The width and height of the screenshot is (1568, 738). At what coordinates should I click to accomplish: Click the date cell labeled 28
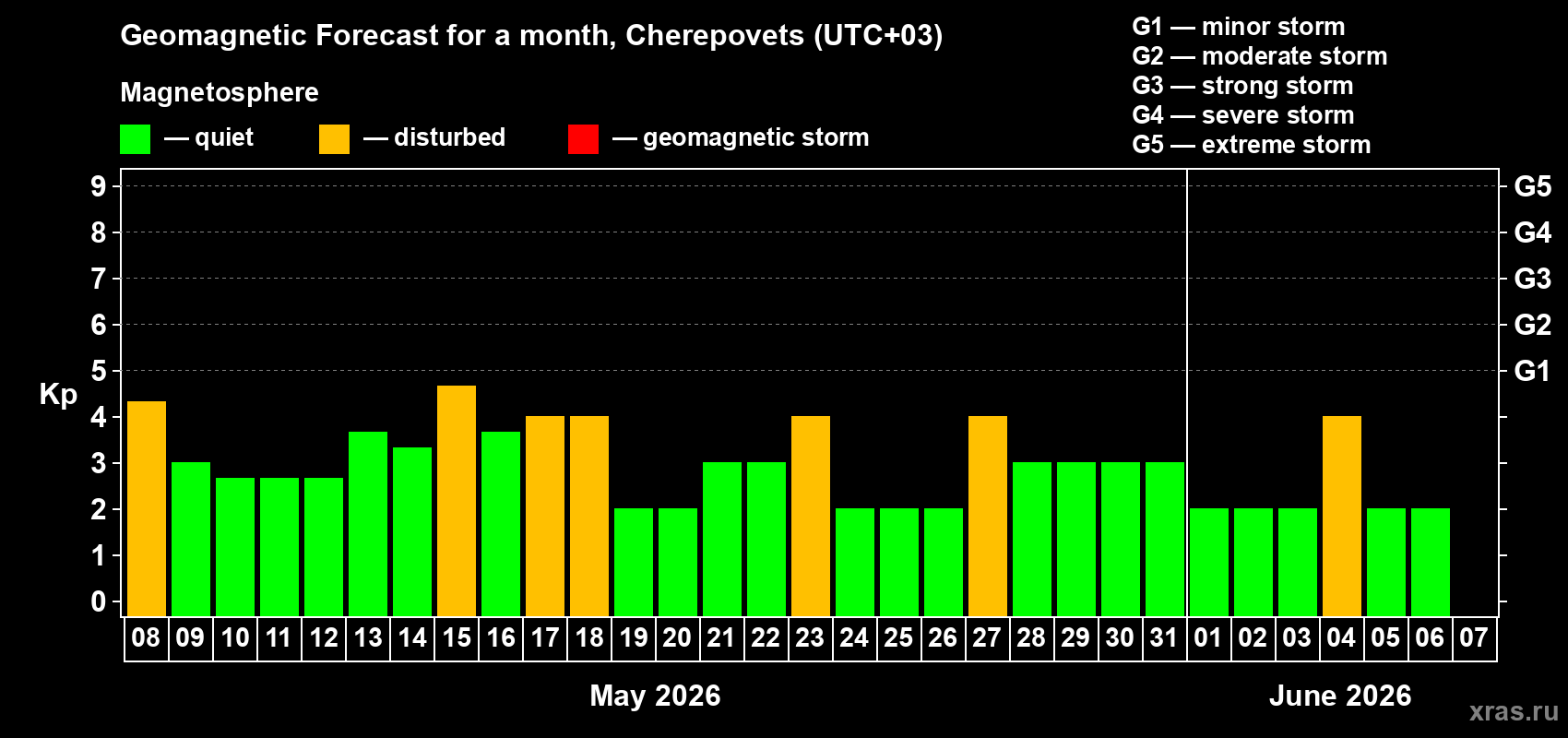[1032, 638]
